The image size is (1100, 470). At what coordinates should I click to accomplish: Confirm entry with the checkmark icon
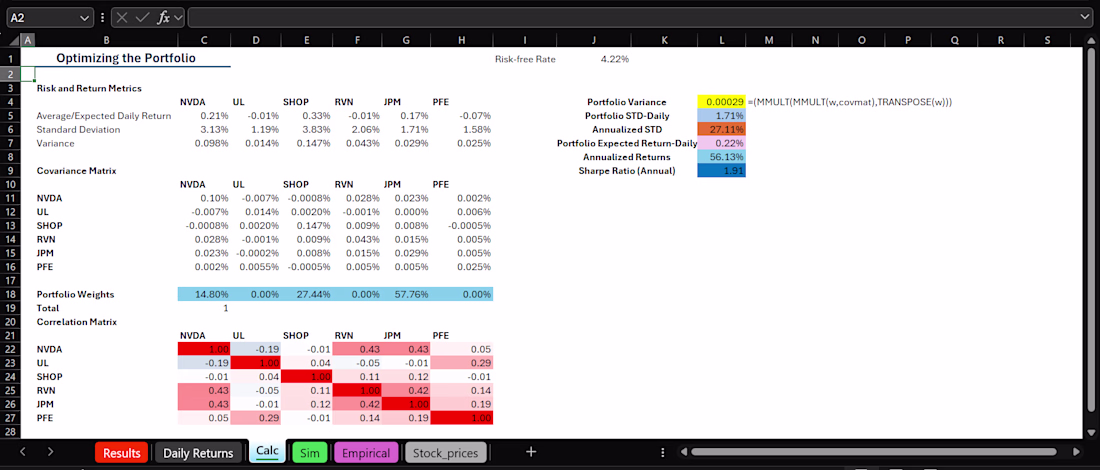pos(142,18)
